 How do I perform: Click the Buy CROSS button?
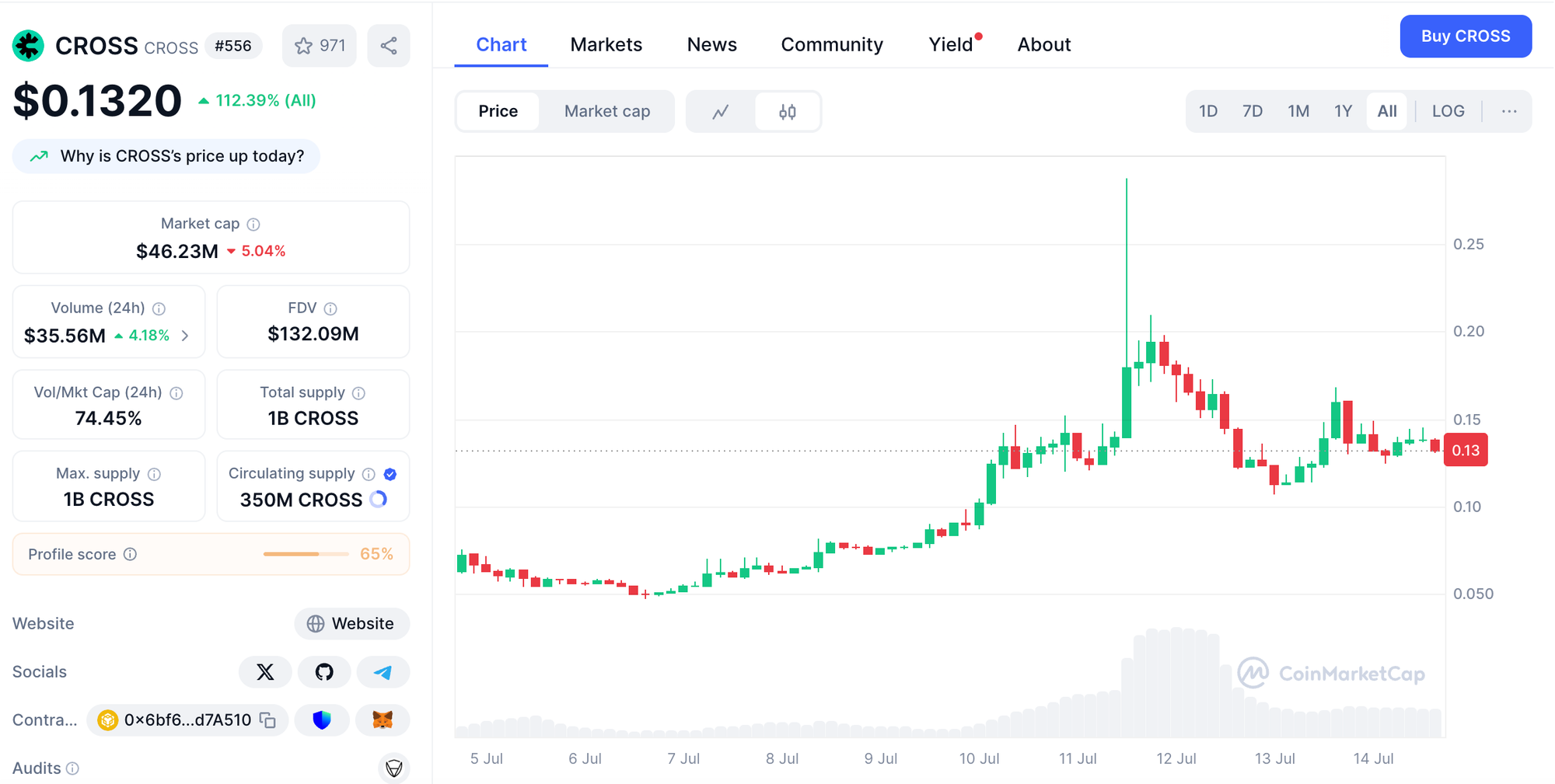1466,37
